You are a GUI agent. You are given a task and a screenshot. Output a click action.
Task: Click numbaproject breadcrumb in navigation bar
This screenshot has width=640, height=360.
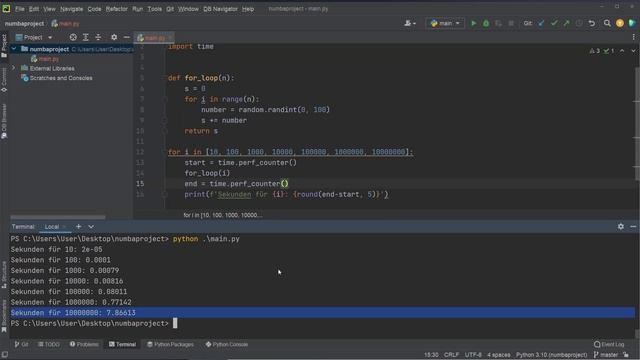coord(24,24)
